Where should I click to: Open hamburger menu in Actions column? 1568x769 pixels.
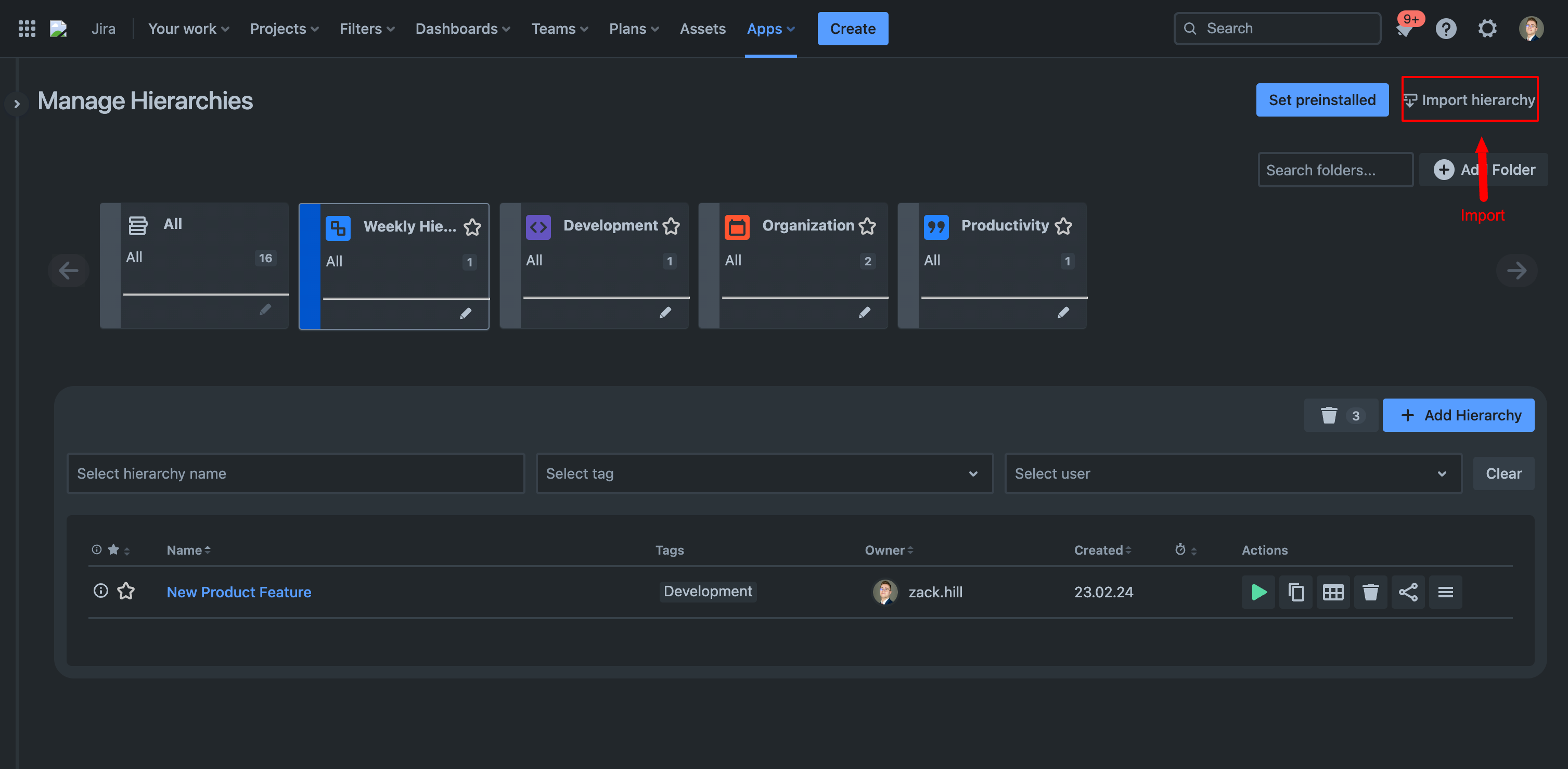tap(1446, 592)
